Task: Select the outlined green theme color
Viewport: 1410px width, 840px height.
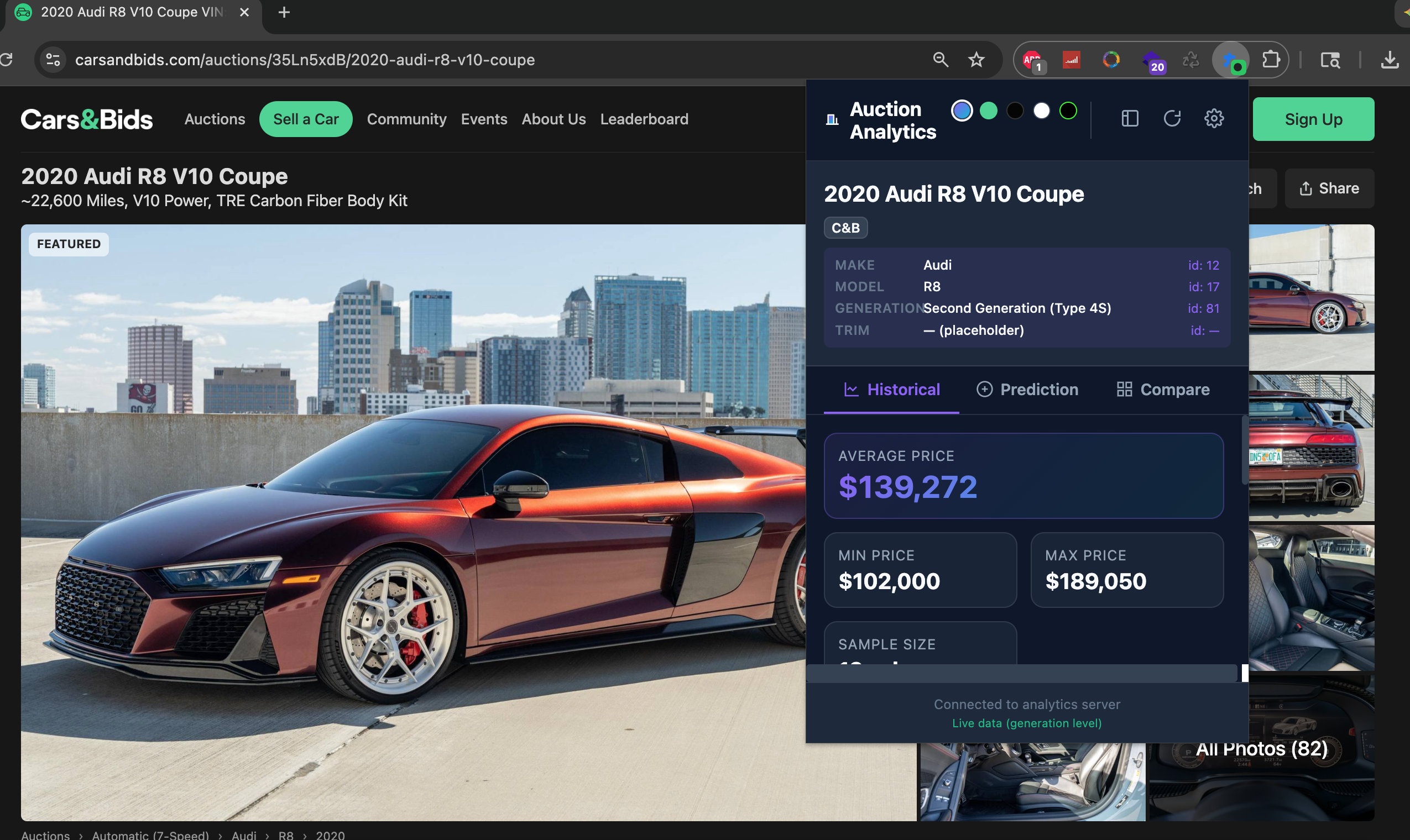Action: 1068,111
